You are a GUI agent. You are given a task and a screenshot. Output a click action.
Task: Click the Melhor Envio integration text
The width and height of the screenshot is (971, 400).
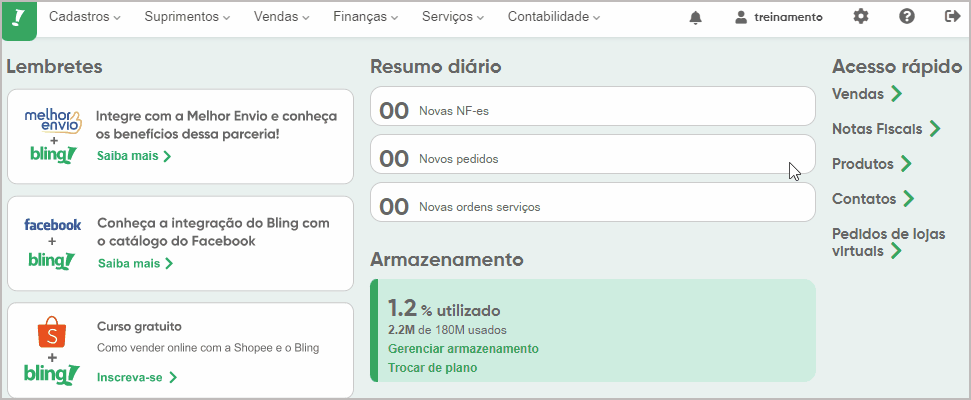217,125
